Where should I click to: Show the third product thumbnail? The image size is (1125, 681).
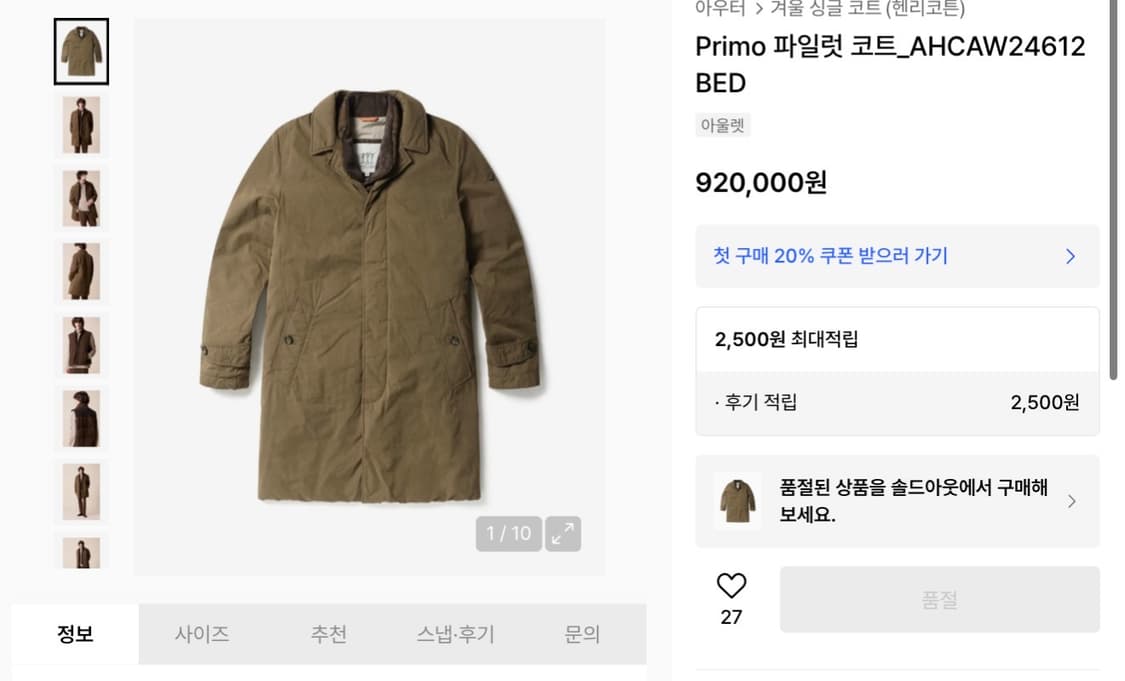coord(81,197)
